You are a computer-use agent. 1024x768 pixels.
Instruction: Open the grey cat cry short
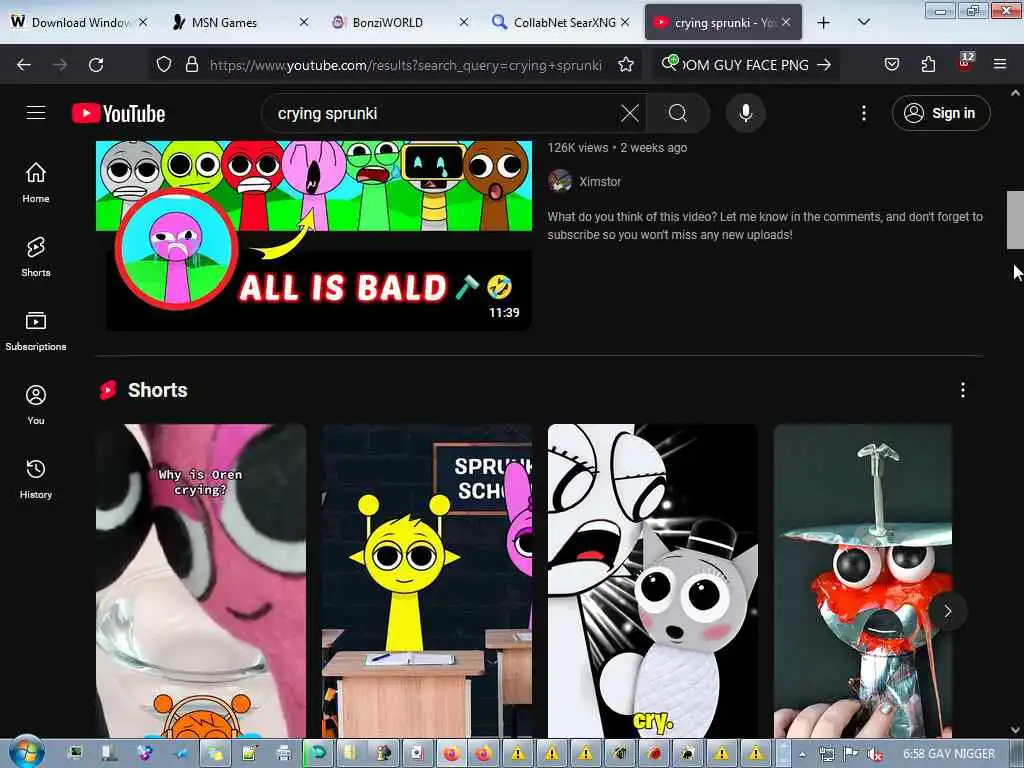pyautogui.click(x=653, y=581)
